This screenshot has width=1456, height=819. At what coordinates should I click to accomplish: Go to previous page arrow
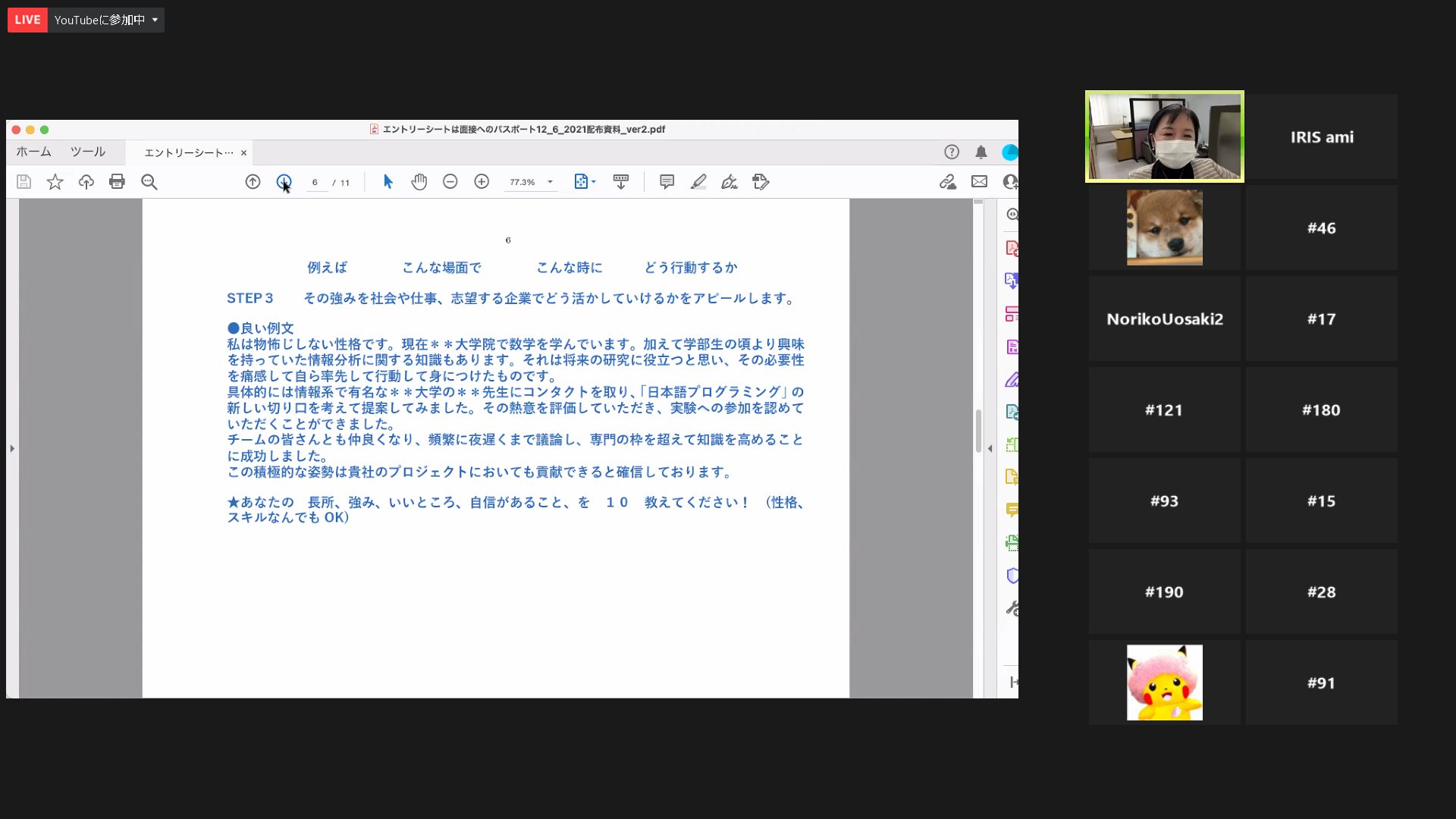tap(253, 182)
